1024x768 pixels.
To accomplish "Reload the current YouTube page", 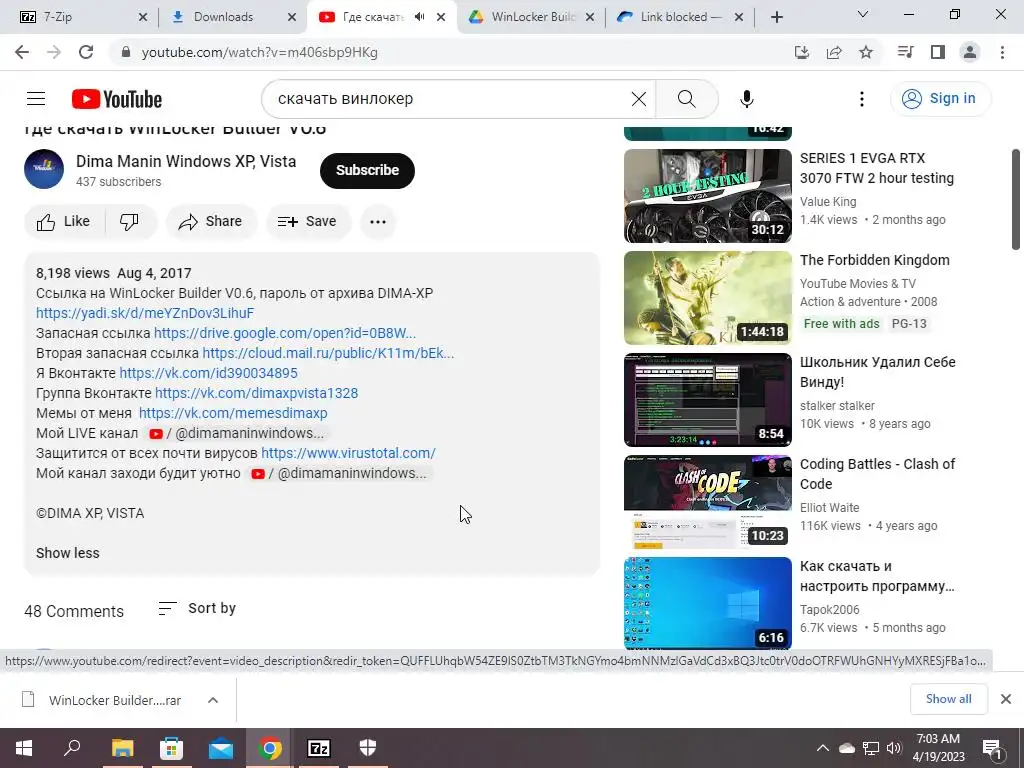I will [86, 52].
